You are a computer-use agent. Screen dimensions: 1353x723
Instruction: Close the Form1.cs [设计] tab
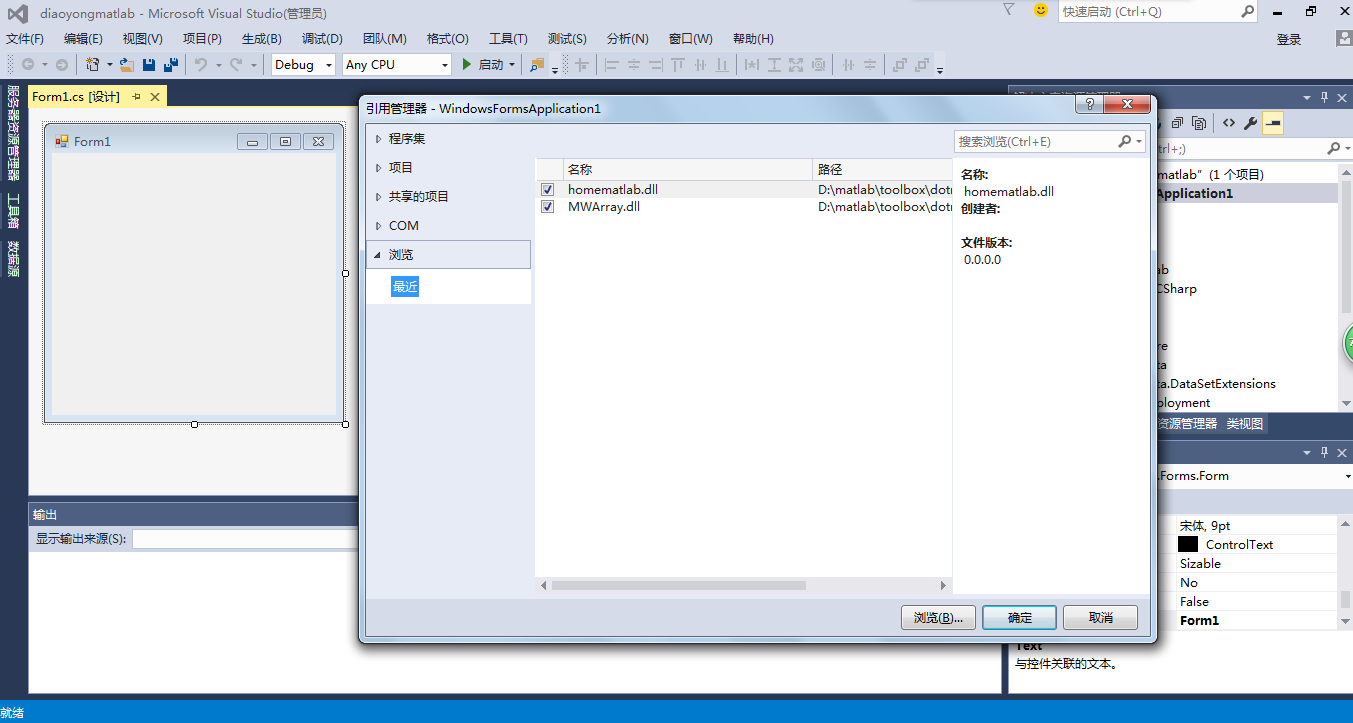click(156, 97)
